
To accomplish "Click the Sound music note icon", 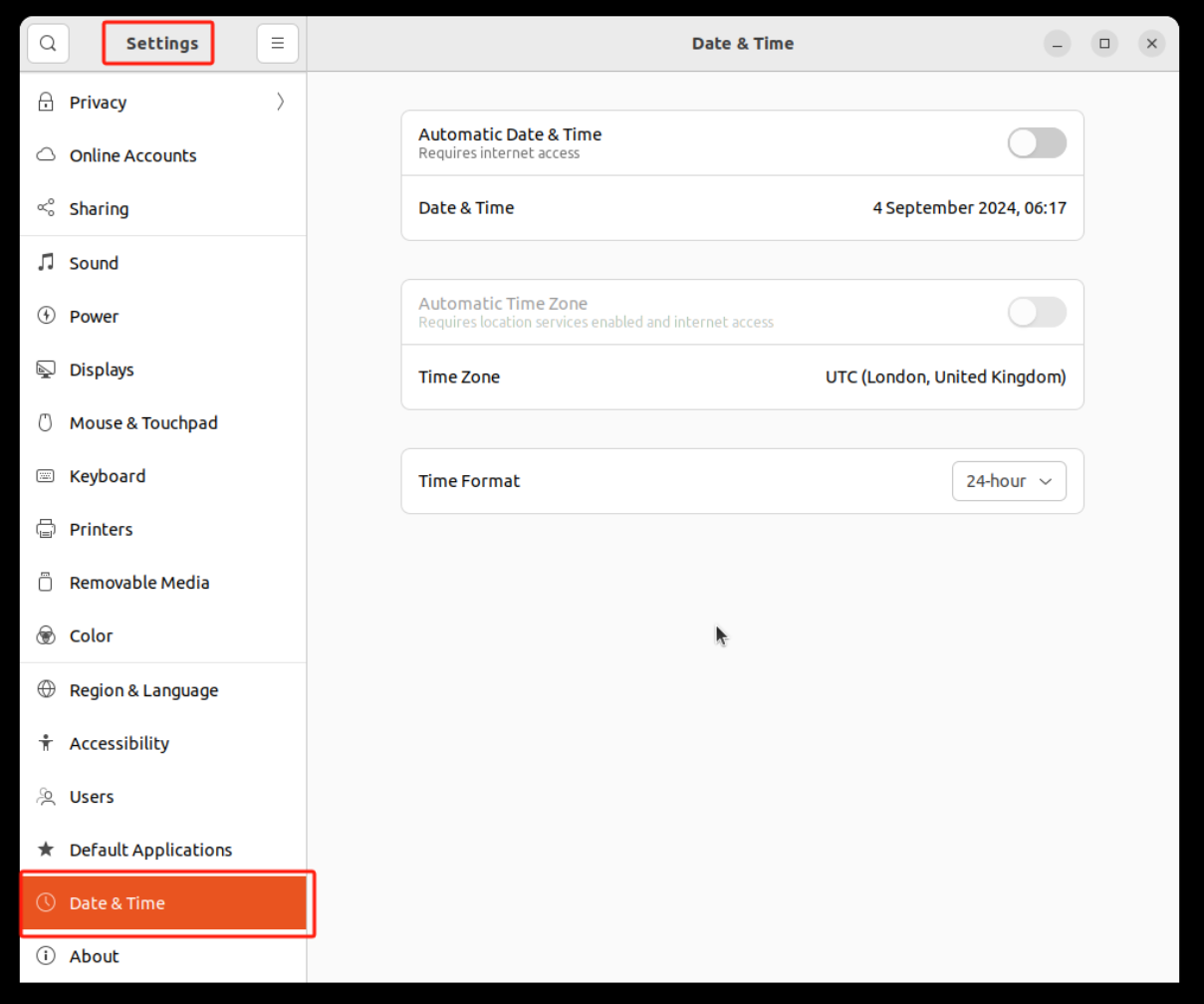I will 46,263.
